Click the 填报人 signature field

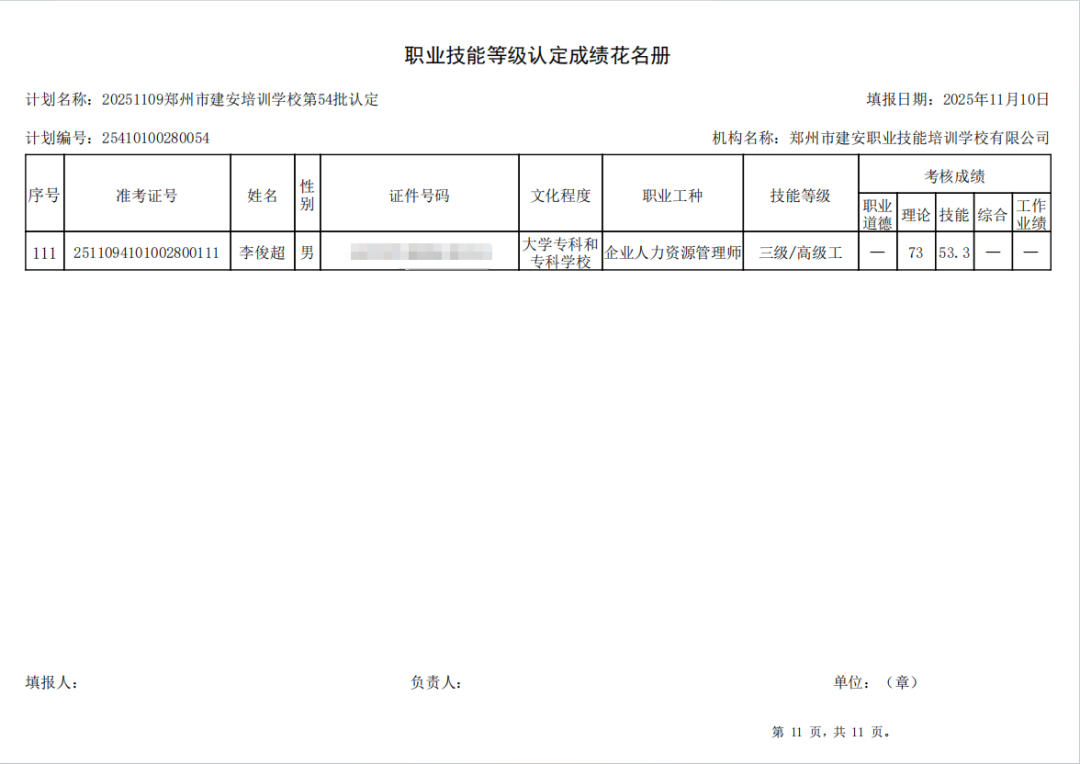click(52, 683)
